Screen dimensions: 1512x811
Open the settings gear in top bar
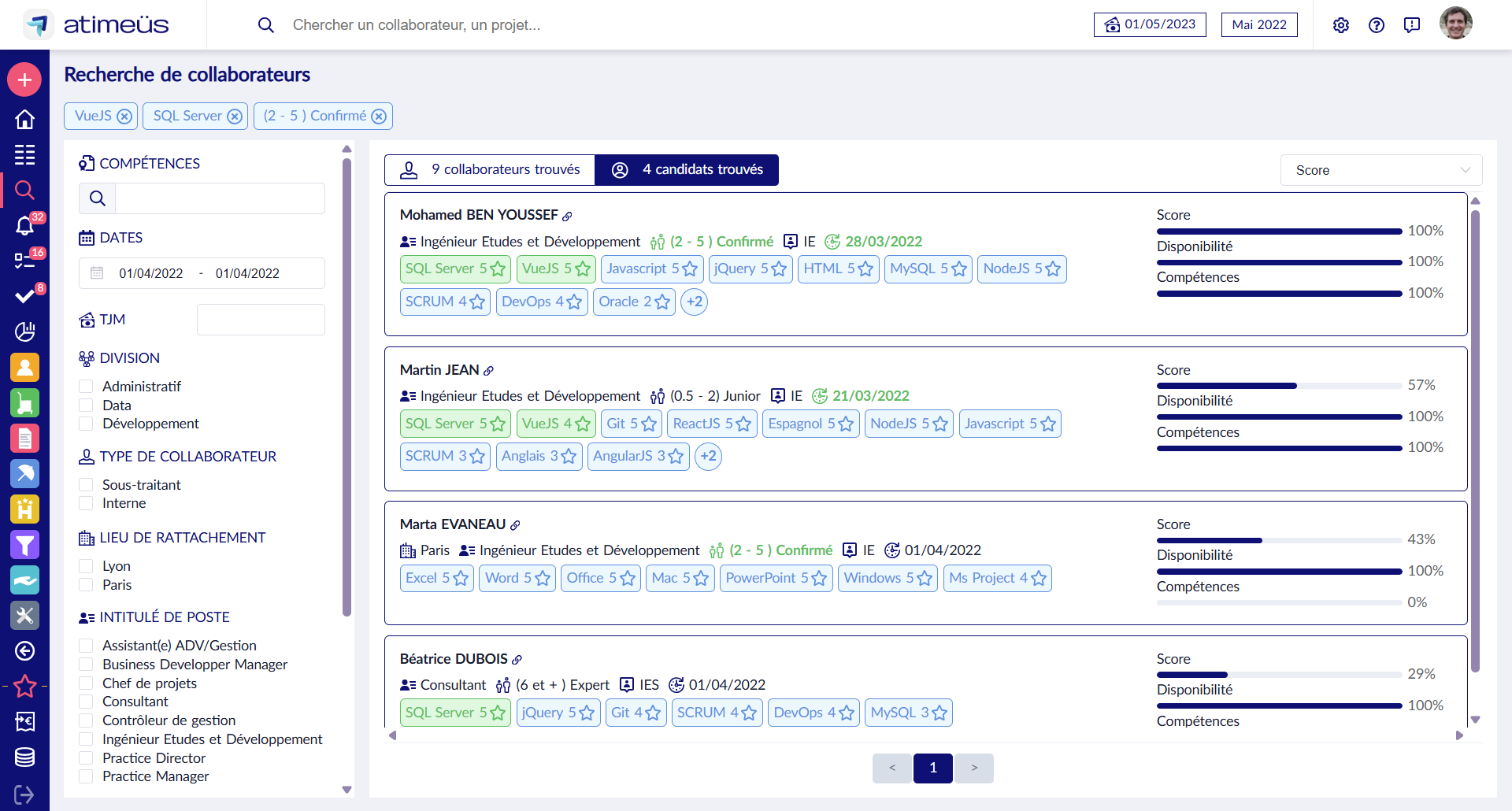pos(1340,25)
